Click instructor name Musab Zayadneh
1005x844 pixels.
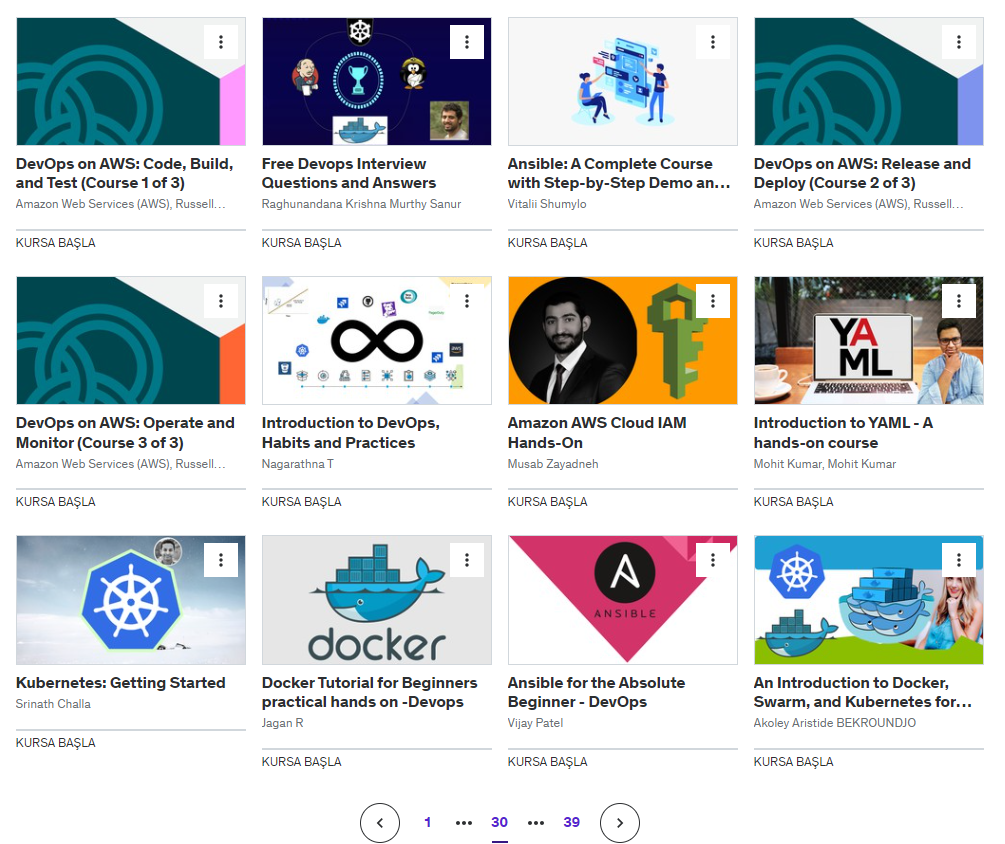tap(553, 463)
